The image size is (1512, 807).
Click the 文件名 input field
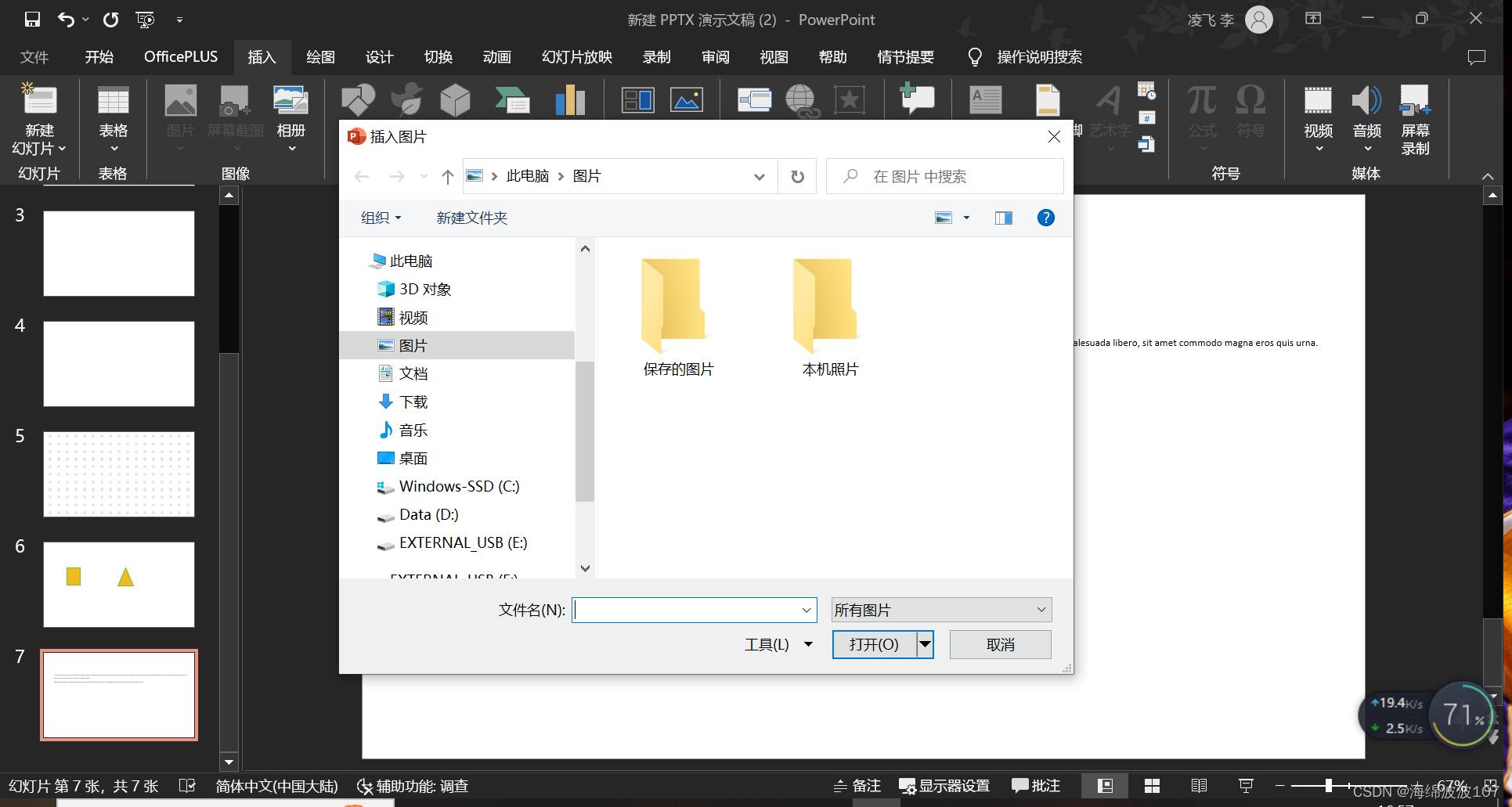(694, 610)
